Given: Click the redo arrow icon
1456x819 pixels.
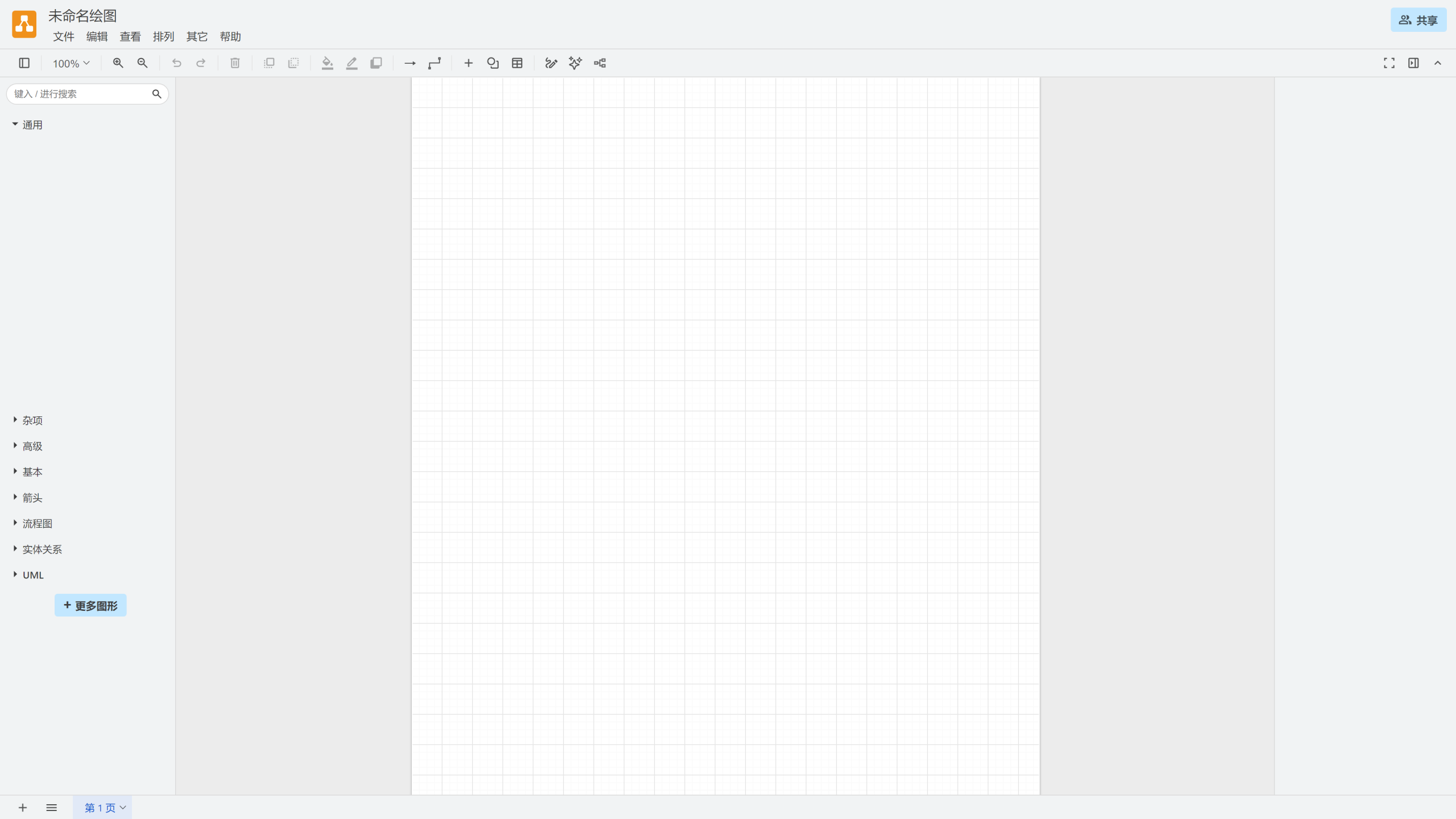Looking at the screenshot, I should tap(201, 63).
